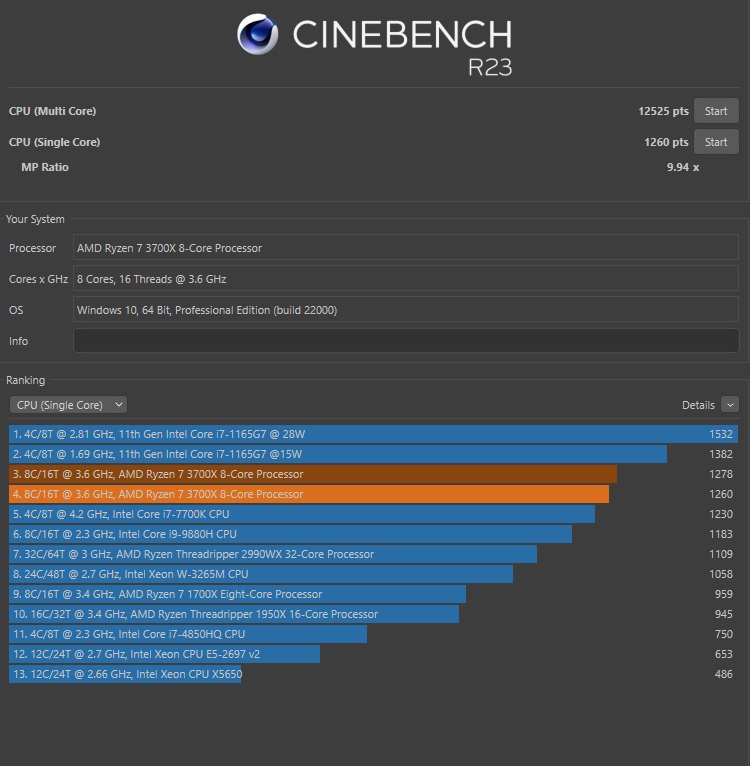Select the Cores x GHz field

(406, 278)
